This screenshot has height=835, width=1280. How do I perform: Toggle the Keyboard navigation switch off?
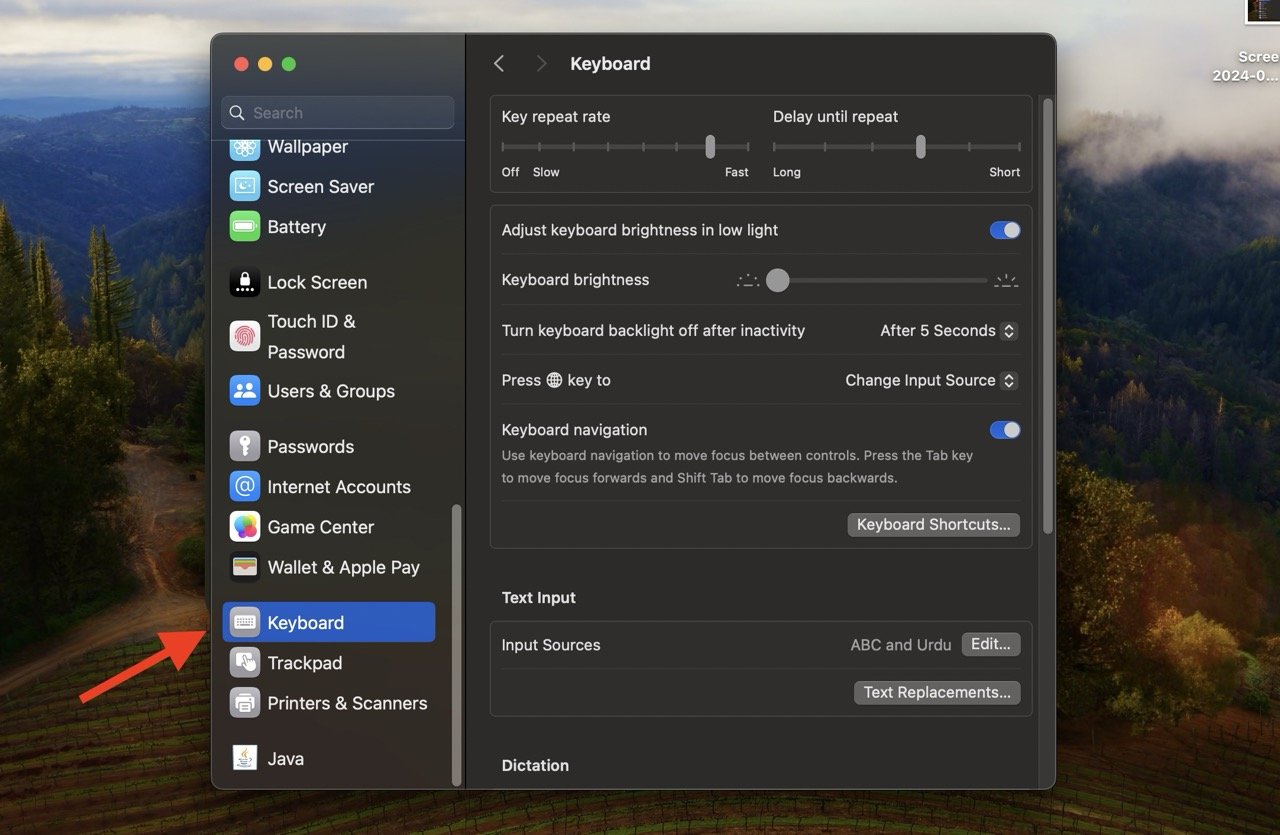(x=1004, y=429)
